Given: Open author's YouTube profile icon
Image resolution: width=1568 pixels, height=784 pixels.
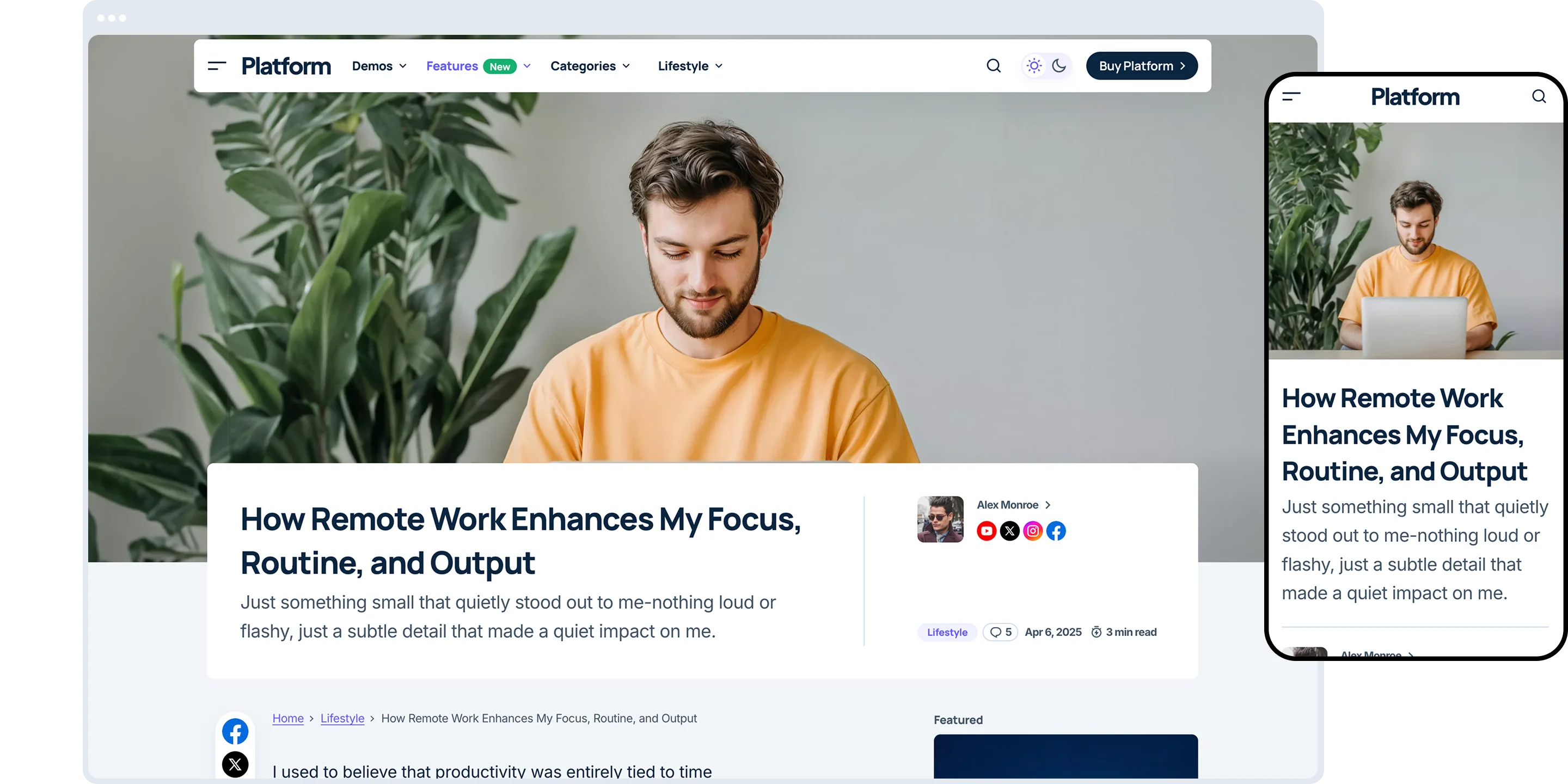Looking at the screenshot, I should click(x=986, y=531).
